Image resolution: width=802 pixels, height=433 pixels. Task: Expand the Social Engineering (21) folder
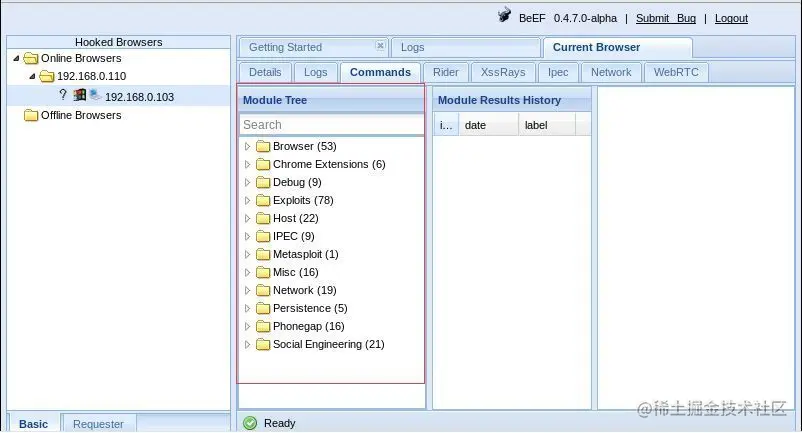tap(248, 345)
